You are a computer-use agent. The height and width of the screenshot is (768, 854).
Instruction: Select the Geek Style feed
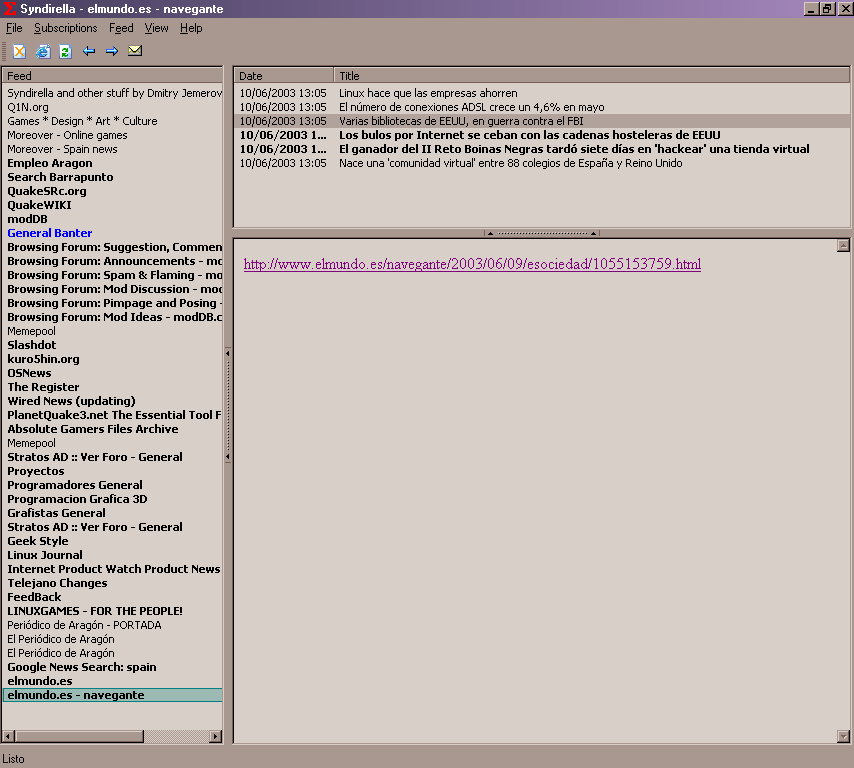coord(113,541)
